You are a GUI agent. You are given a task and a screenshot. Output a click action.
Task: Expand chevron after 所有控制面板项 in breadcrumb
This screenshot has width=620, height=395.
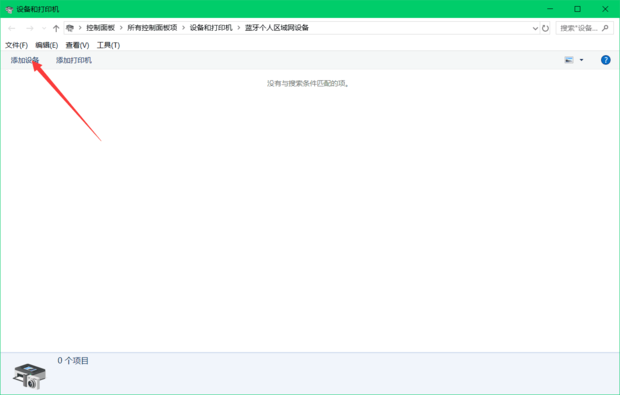[x=183, y=28]
